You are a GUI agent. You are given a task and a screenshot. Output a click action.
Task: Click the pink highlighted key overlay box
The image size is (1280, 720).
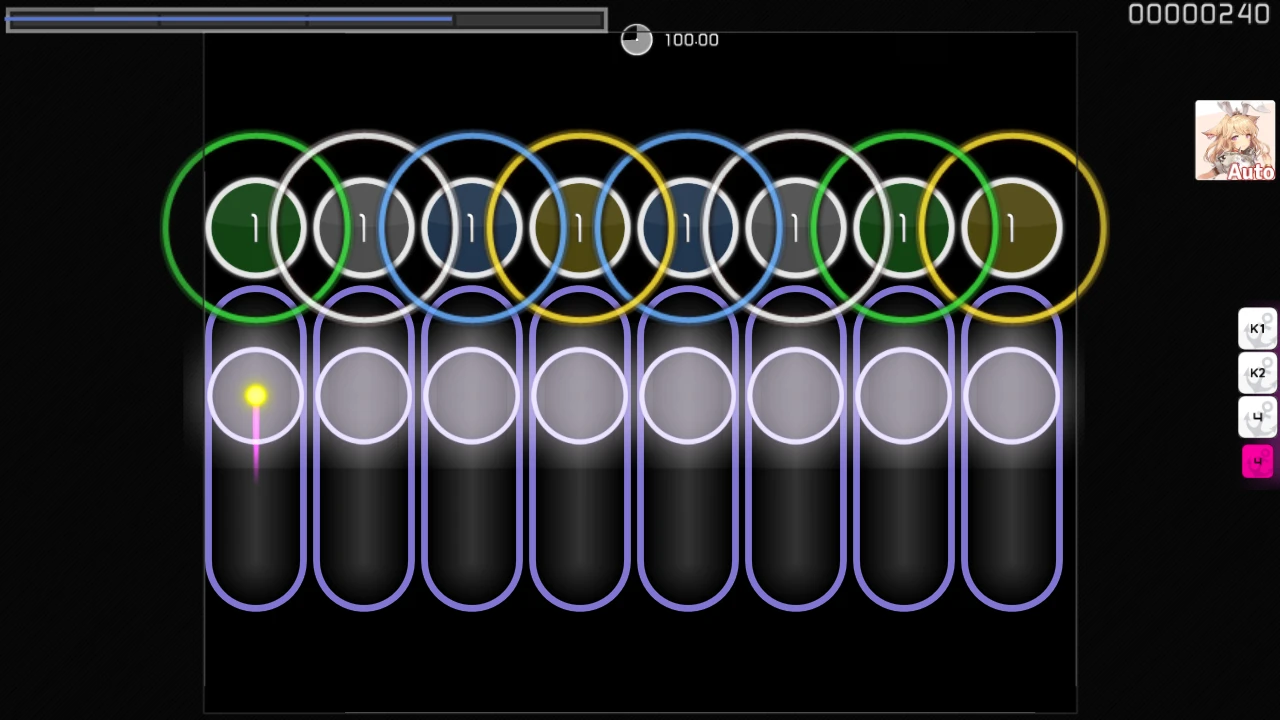[1257, 461]
